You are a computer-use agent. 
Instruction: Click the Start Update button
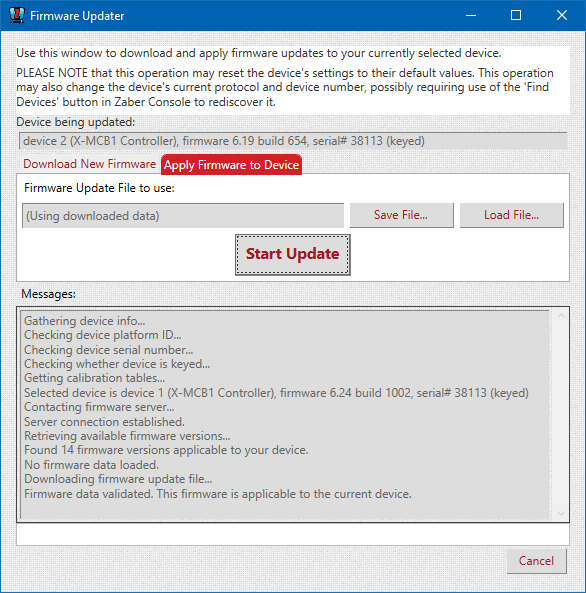(x=292, y=254)
